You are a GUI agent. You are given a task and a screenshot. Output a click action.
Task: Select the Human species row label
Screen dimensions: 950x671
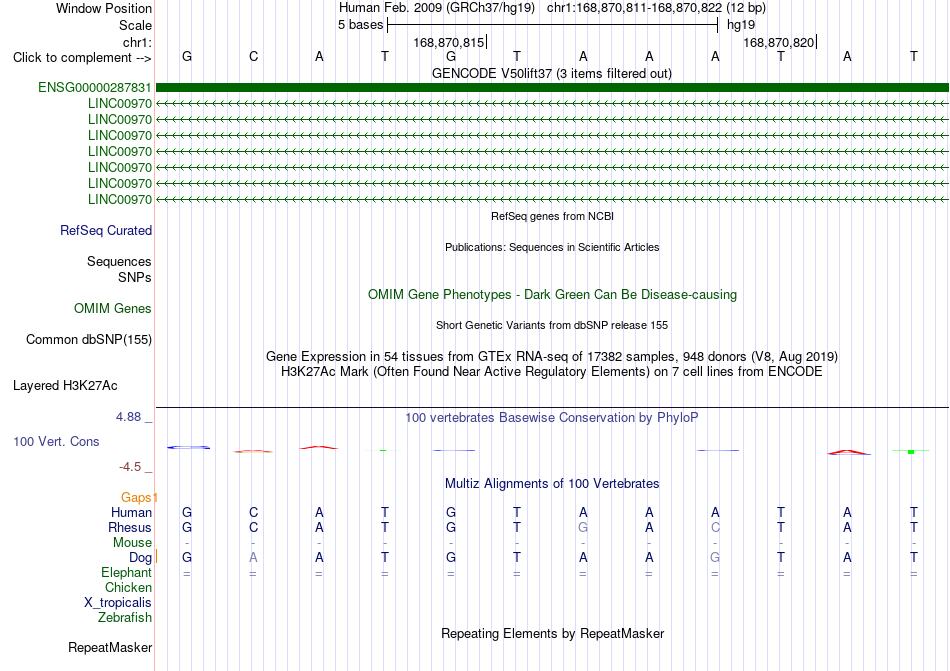click(x=131, y=512)
